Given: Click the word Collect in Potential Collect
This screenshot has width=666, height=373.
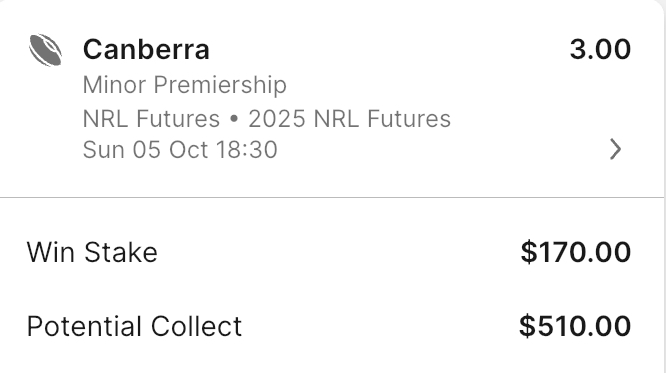Looking at the screenshot, I should click(196, 326).
